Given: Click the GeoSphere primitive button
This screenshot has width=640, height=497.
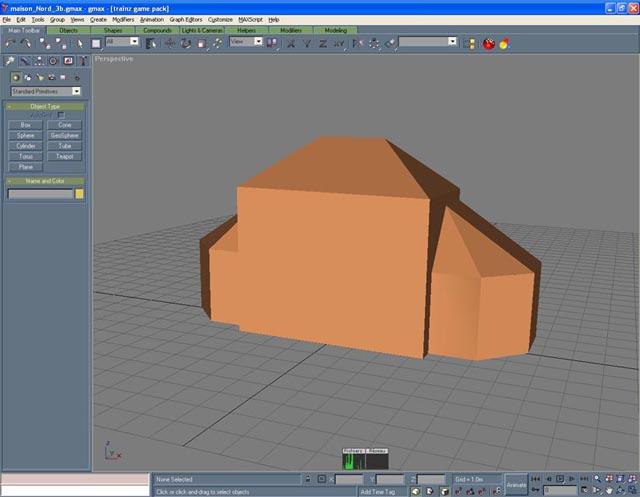Looking at the screenshot, I should [64, 135].
